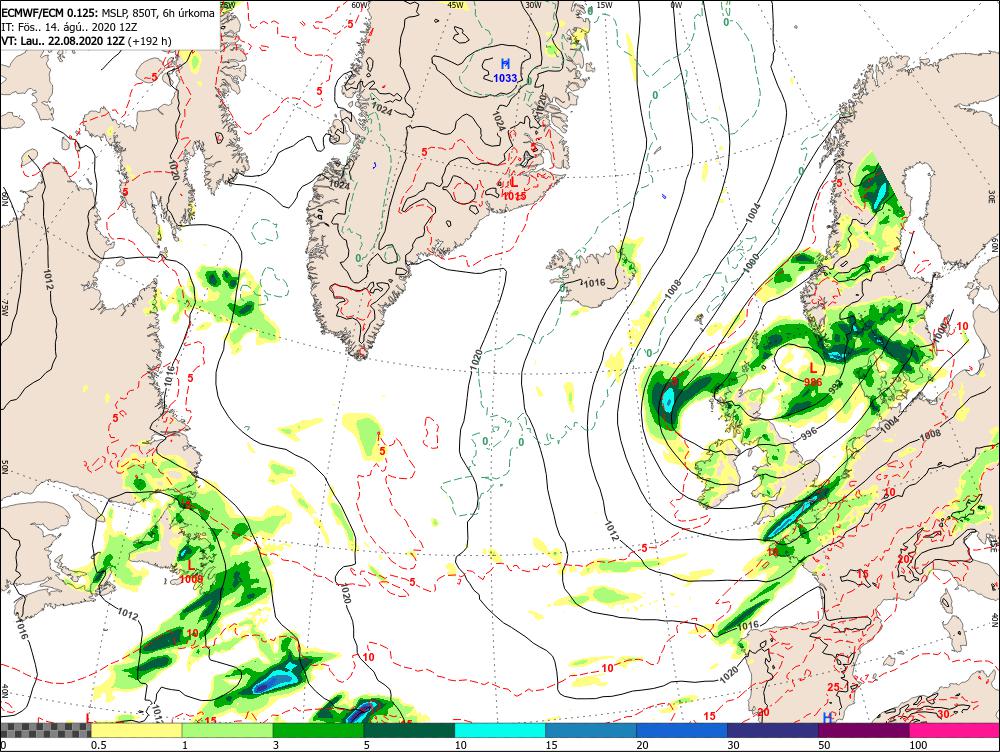Click the blue H marker near Spain's coast
This screenshot has width=1000, height=752.
pos(827,718)
